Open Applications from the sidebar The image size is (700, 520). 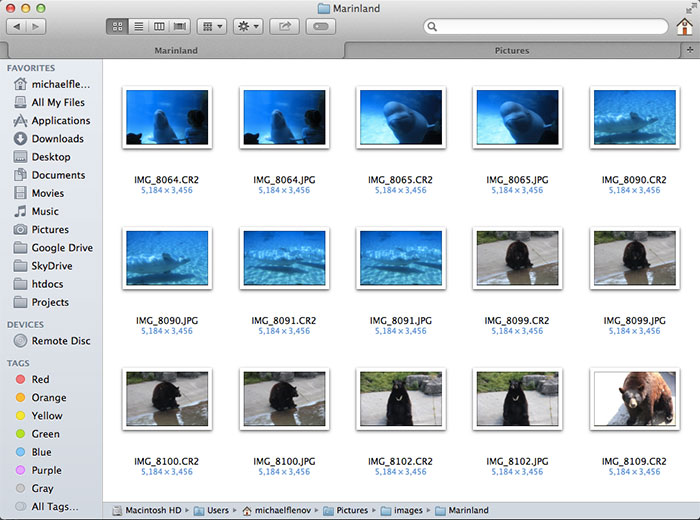(x=60, y=121)
